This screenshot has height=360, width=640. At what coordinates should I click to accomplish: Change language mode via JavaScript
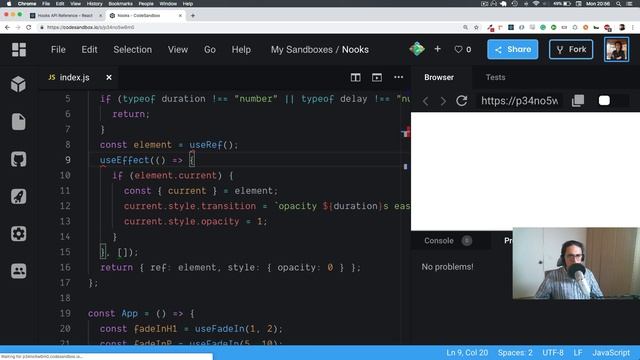tap(611, 353)
